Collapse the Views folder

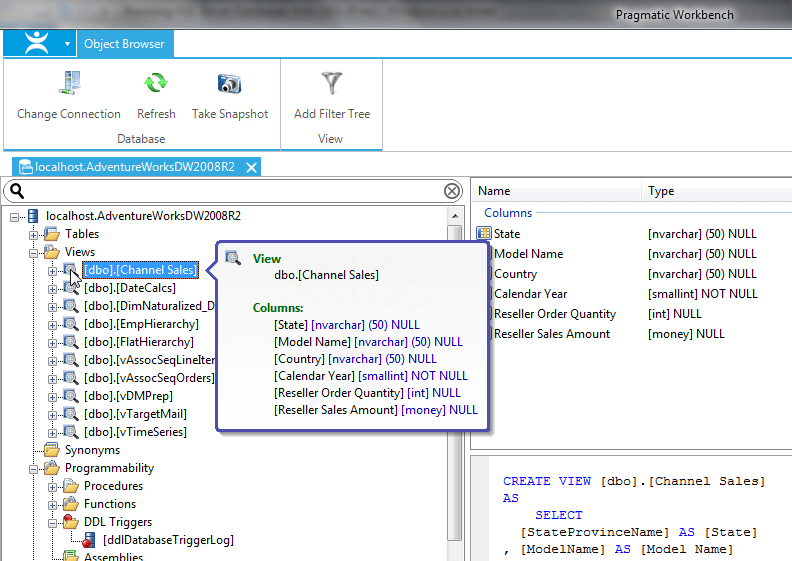click(33, 253)
